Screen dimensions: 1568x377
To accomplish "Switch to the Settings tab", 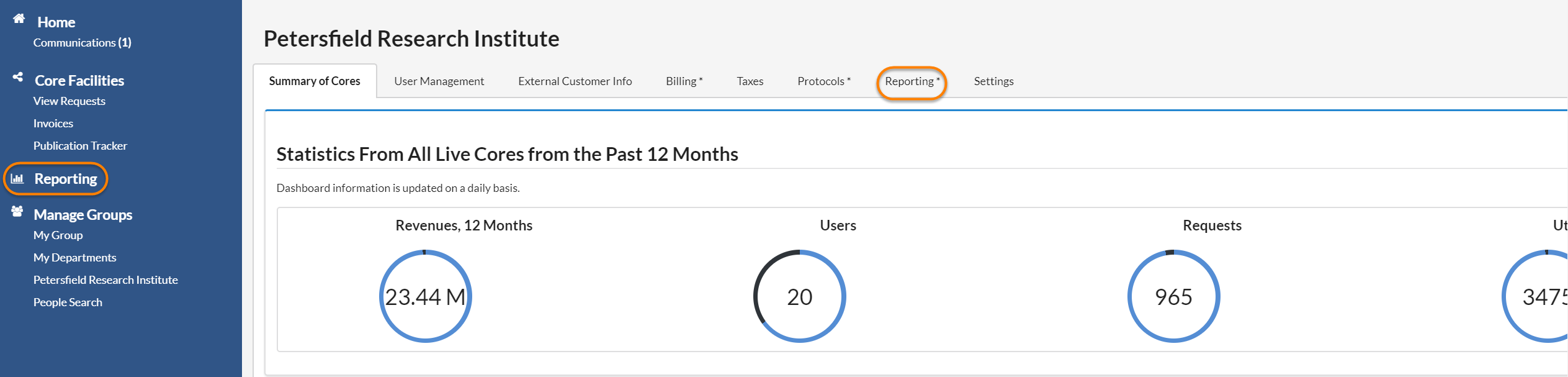I will click(993, 81).
